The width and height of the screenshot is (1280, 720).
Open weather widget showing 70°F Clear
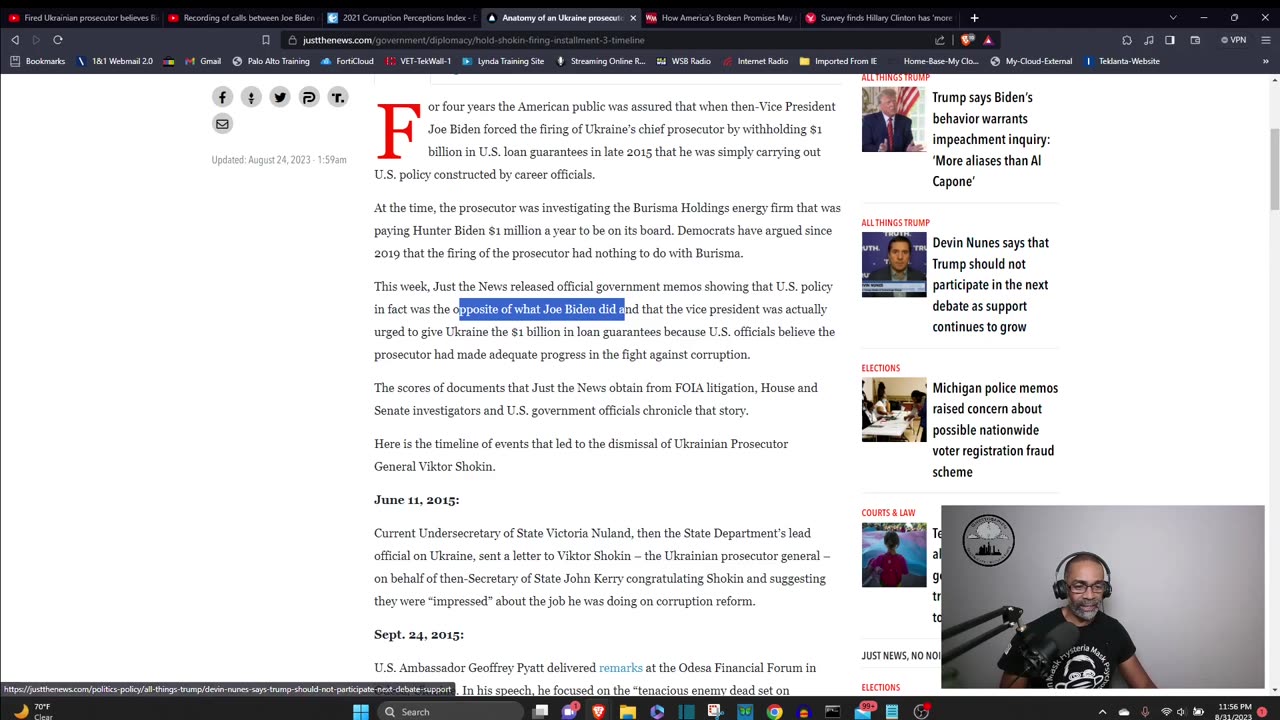pos(35,711)
